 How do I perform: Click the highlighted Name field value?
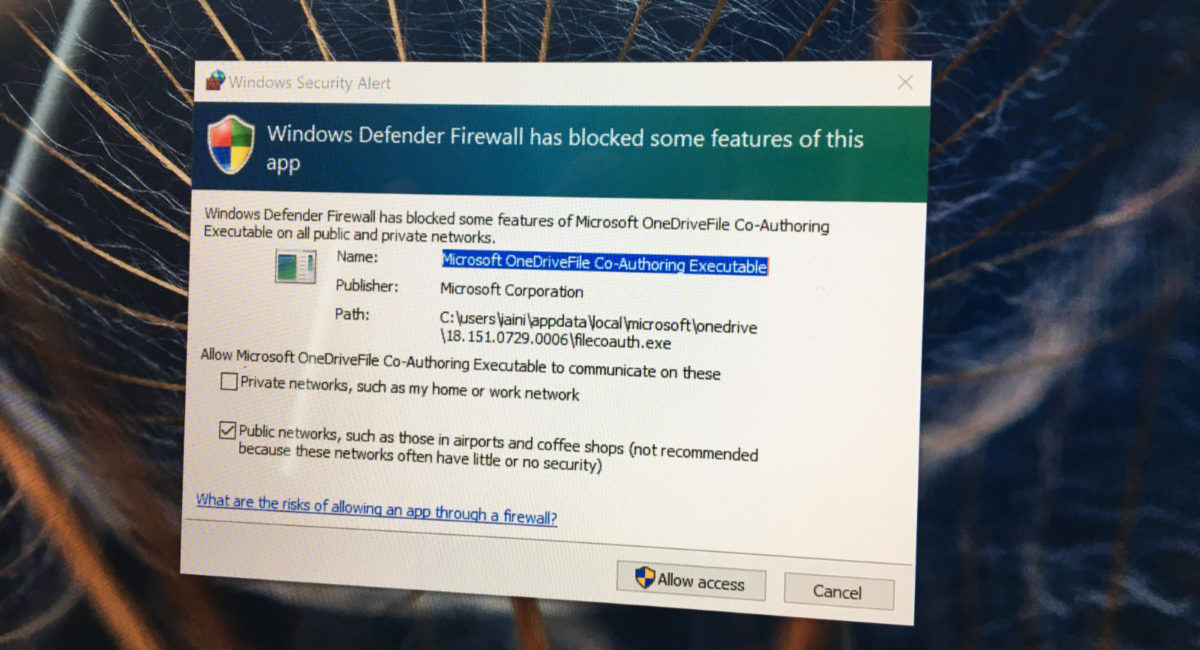605,263
